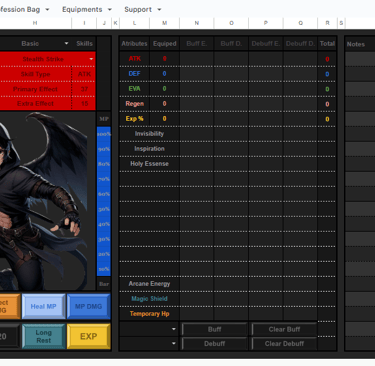The height and width of the screenshot is (366, 375).
Task: Select column M header
Action: click(x=164, y=23)
